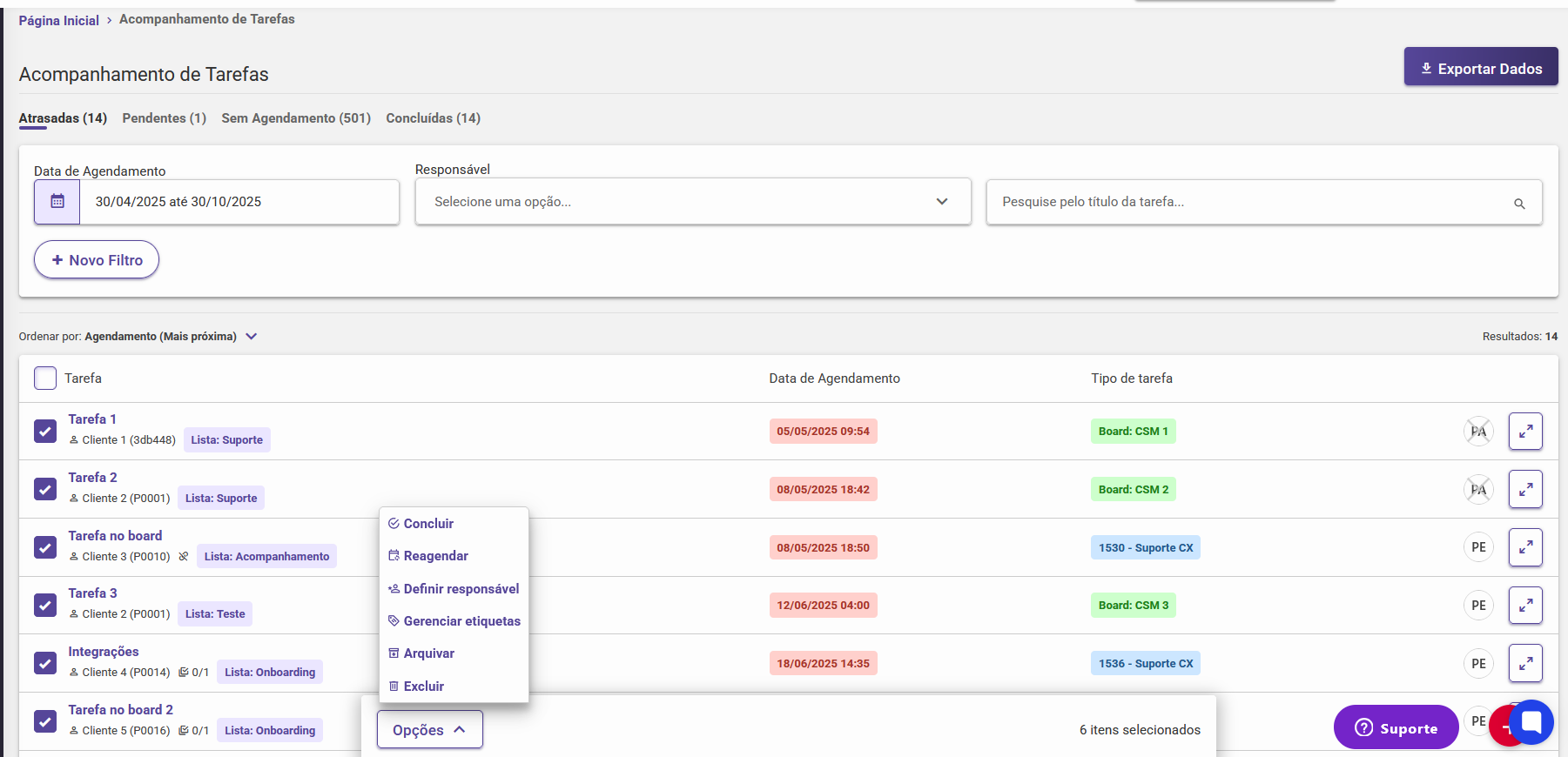Deselect the Integrações task checkbox
Image resolution: width=1568 pixels, height=757 pixels.
click(45, 664)
